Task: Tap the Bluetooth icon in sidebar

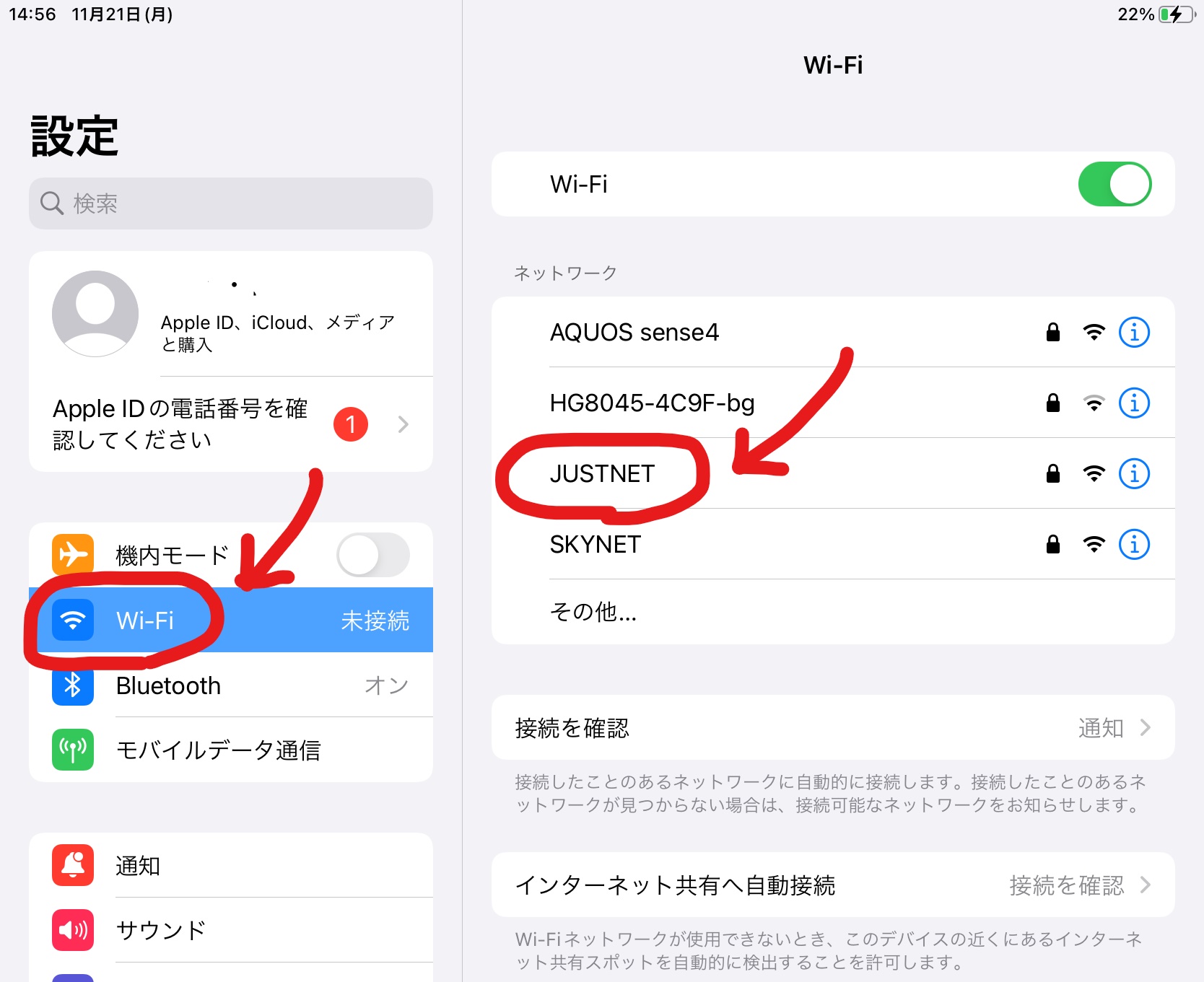Action: pos(73,685)
